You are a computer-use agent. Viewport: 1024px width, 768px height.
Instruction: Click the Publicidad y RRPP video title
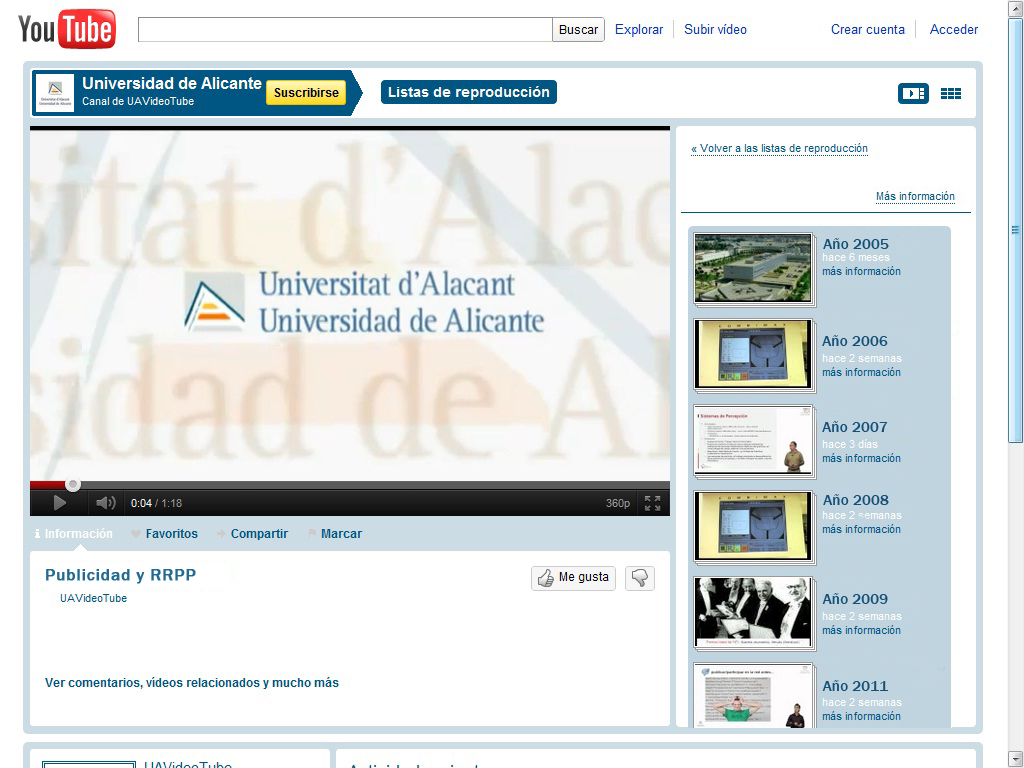[121, 575]
